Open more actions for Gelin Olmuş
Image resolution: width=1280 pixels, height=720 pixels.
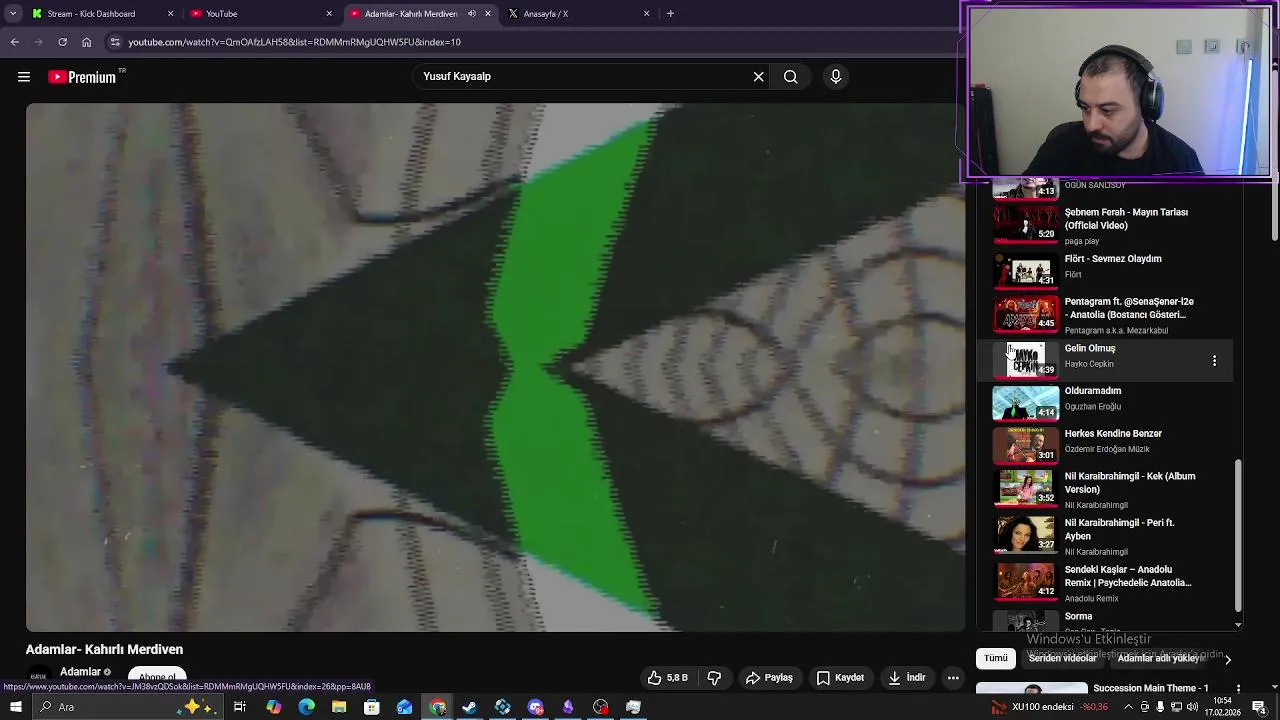1214,361
